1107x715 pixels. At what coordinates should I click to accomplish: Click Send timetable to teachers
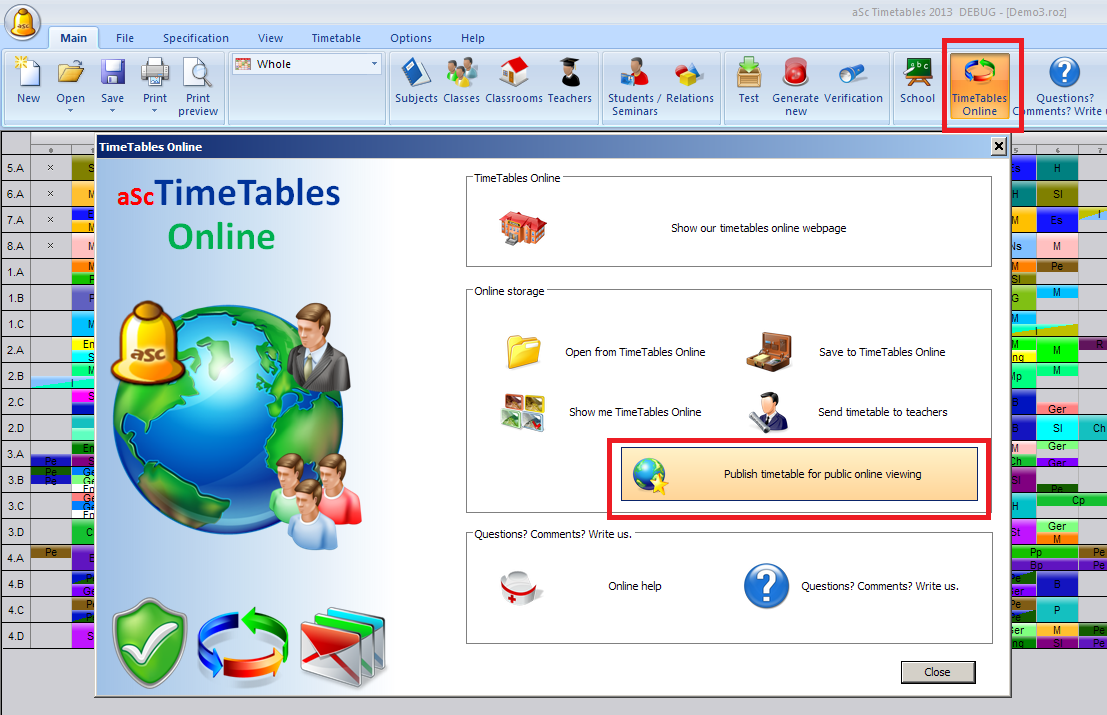coord(882,411)
